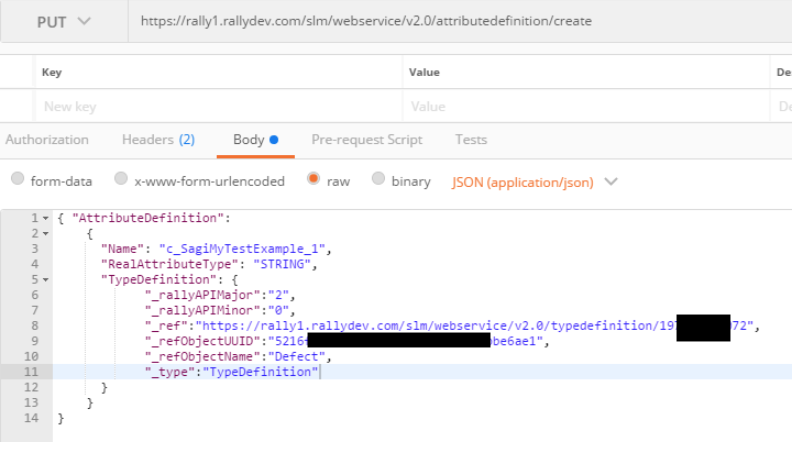This screenshot has width=802, height=463.
Task: Switch to the Tests tab
Action: pyautogui.click(x=471, y=140)
